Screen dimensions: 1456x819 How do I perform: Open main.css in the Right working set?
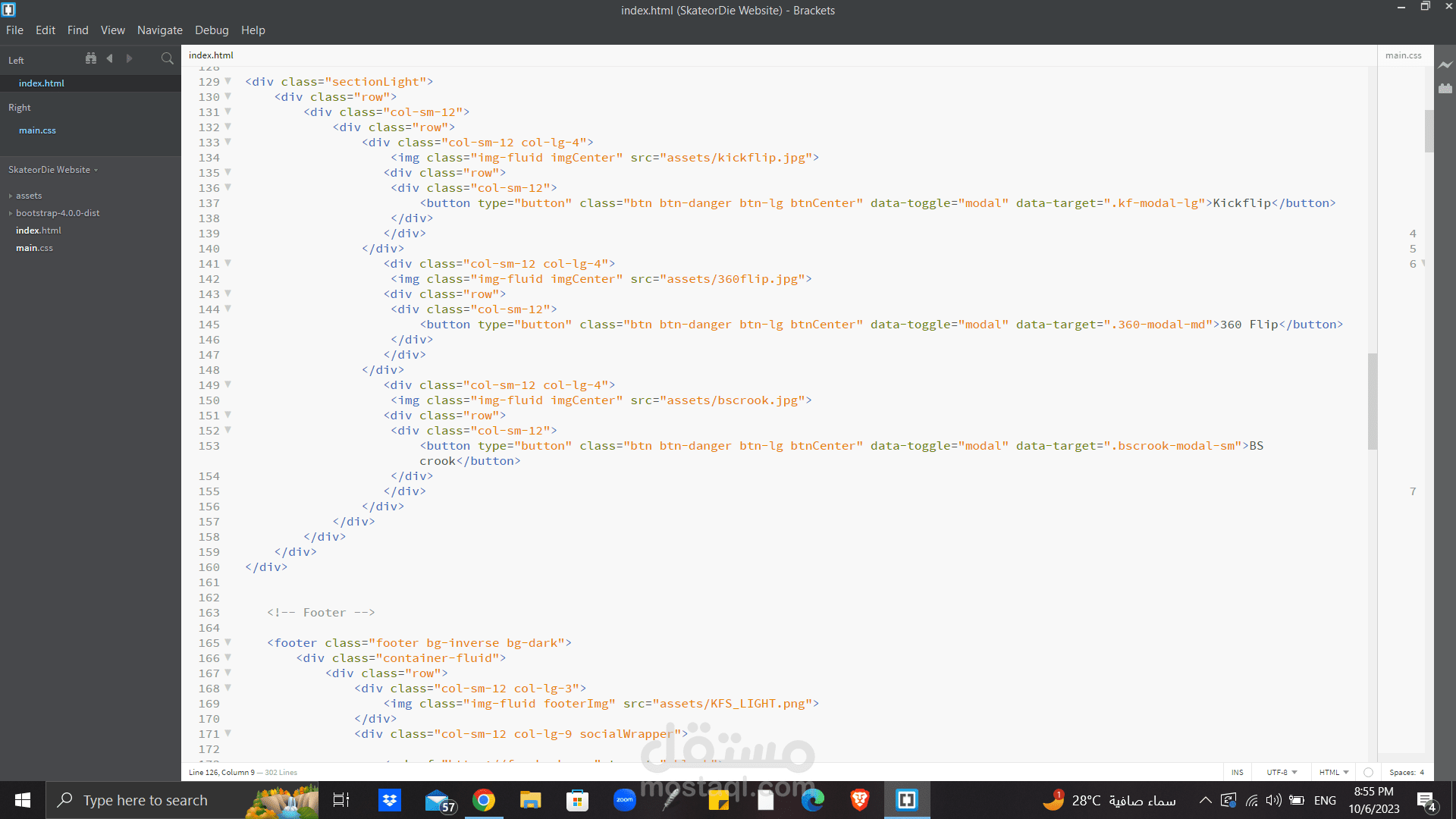click(x=37, y=130)
